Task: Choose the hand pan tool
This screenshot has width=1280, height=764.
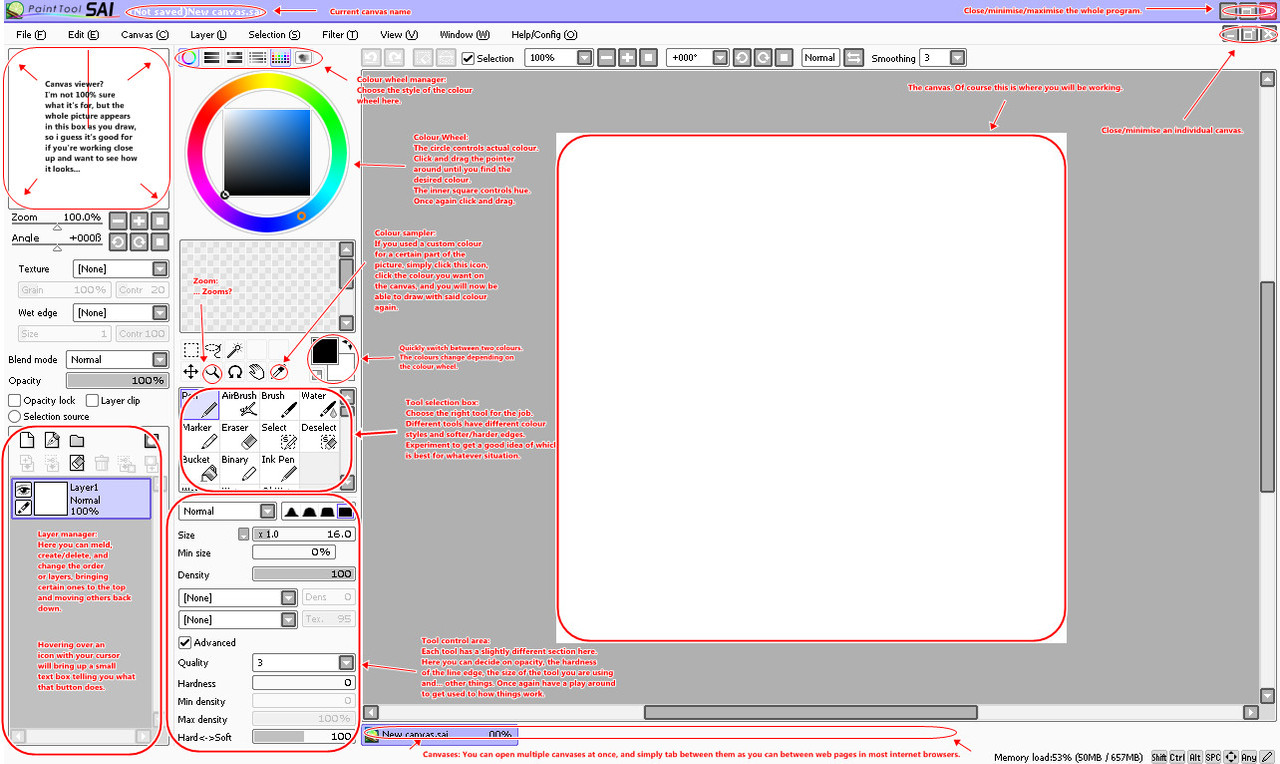Action: 257,372
